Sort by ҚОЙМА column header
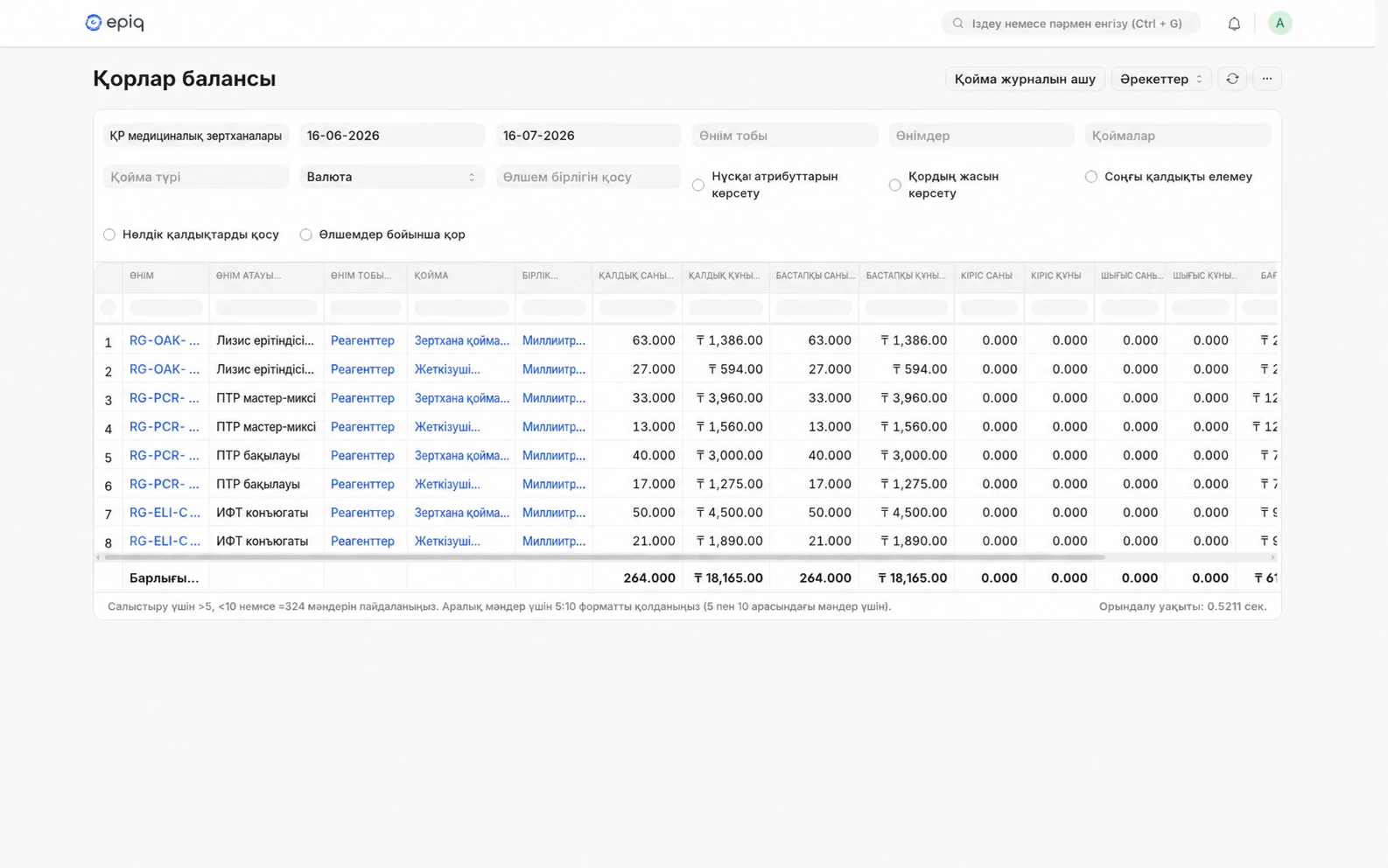Viewport: 1388px width, 868px height. click(x=431, y=276)
